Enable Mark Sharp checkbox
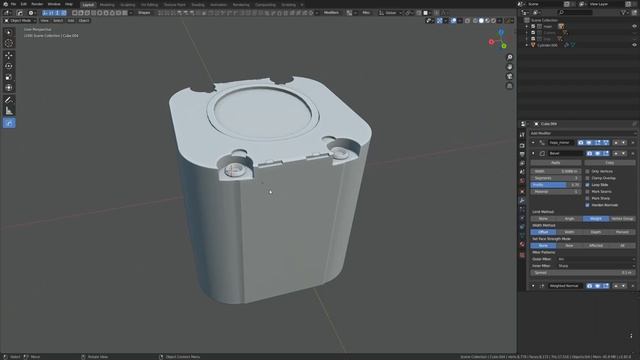Viewport: 640px width, 360px height. [587, 198]
